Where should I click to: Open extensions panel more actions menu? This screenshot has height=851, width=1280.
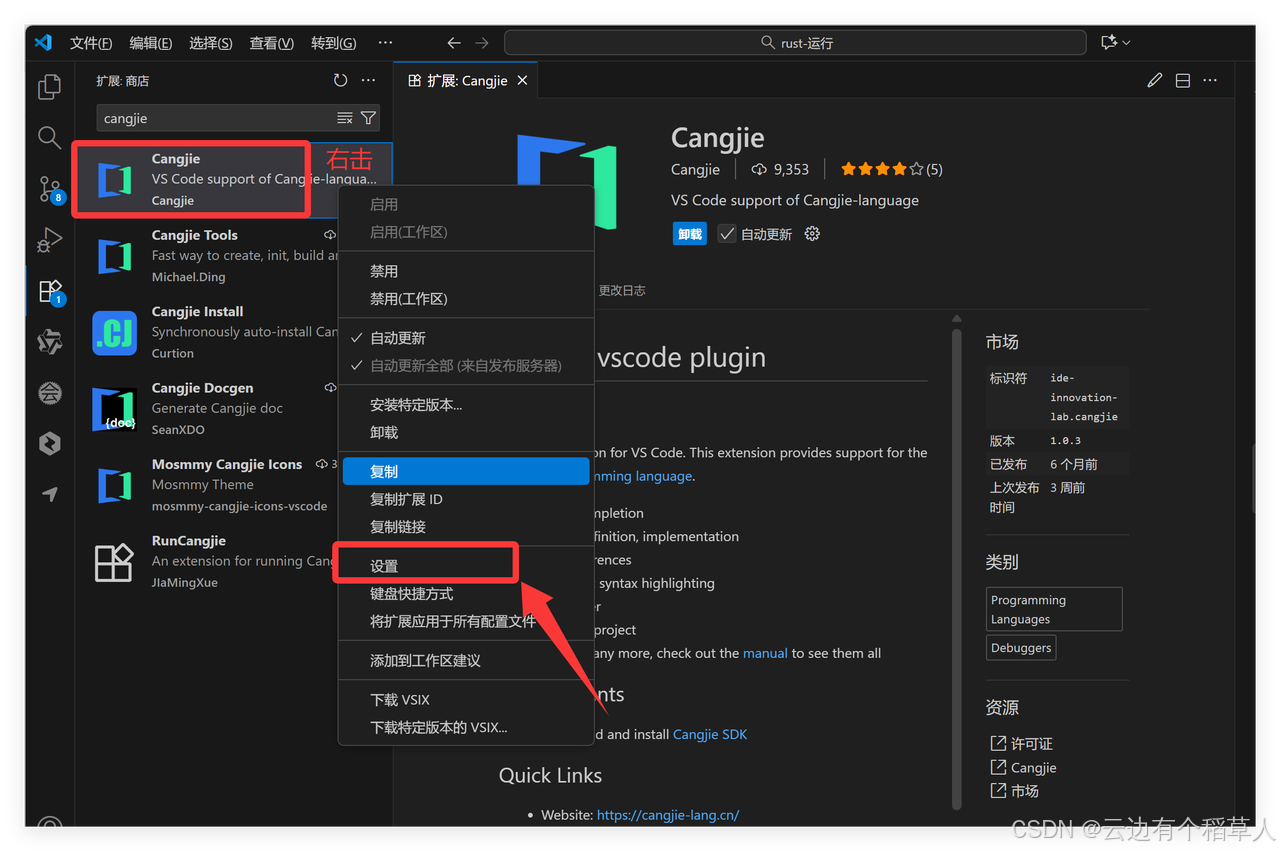coord(368,81)
